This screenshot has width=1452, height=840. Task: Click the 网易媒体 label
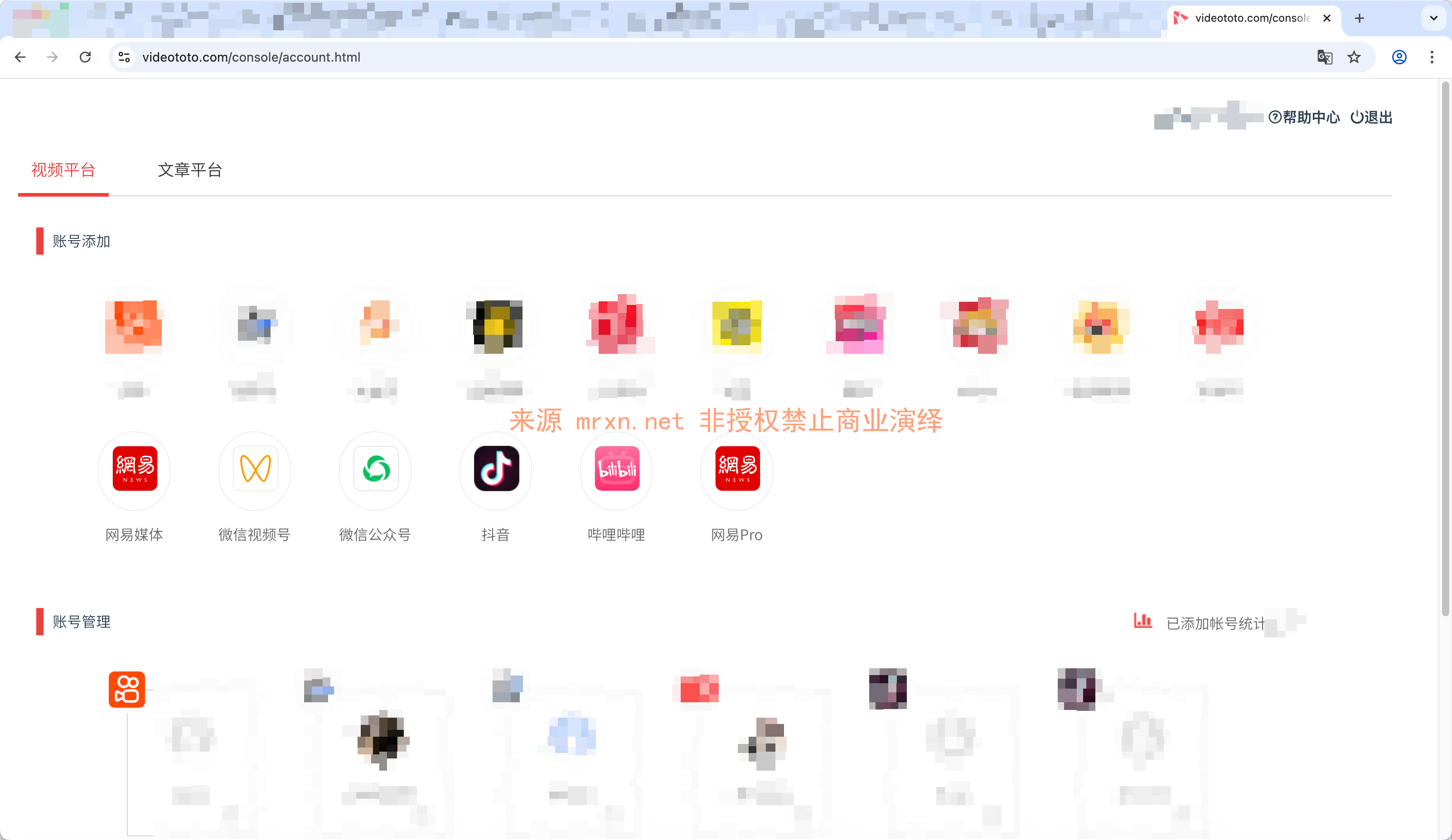[134, 535]
